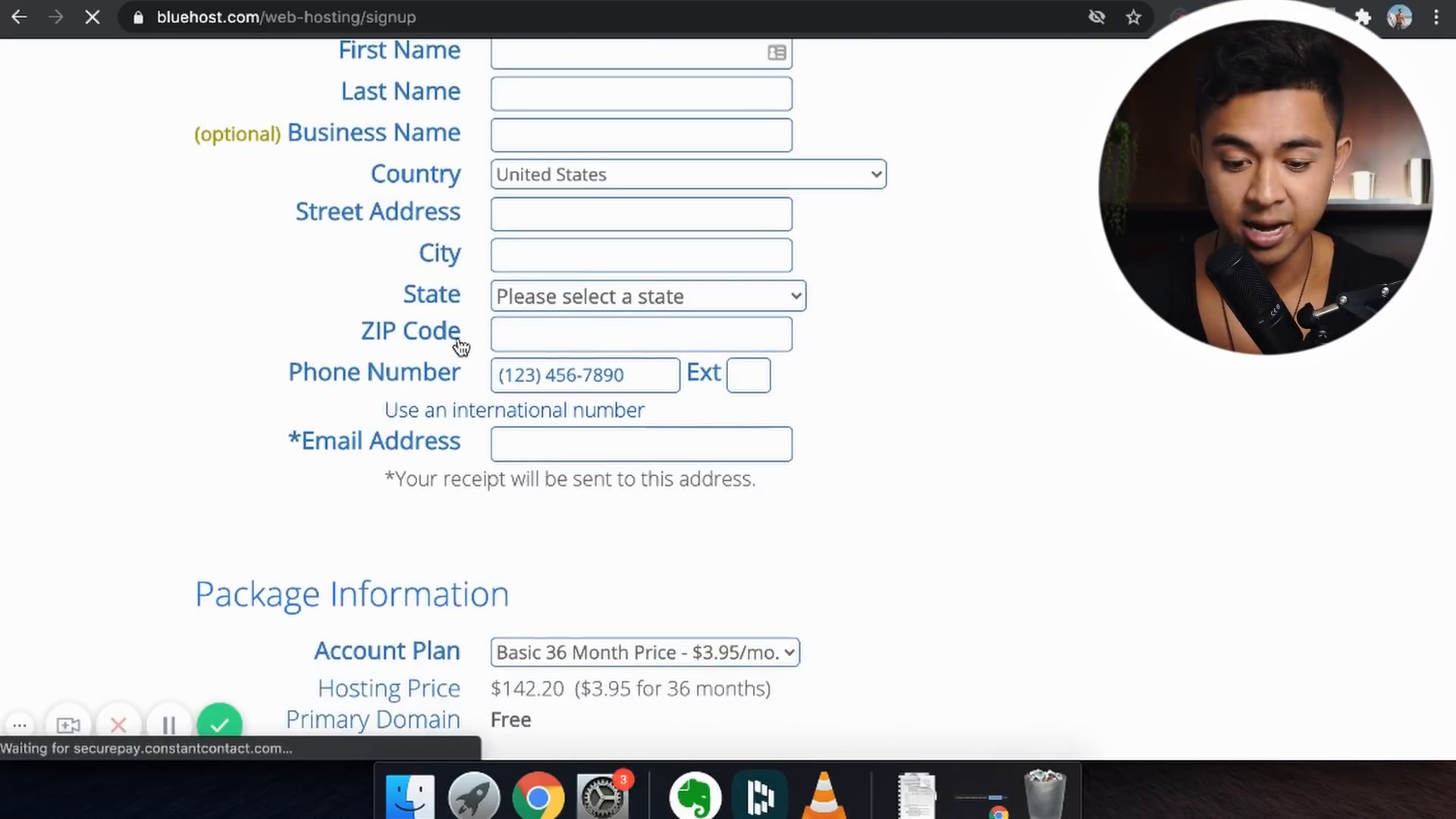This screenshot has width=1456, height=819.
Task: Open the State dropdown 'Please select a state'
Action: coord(648,296)
